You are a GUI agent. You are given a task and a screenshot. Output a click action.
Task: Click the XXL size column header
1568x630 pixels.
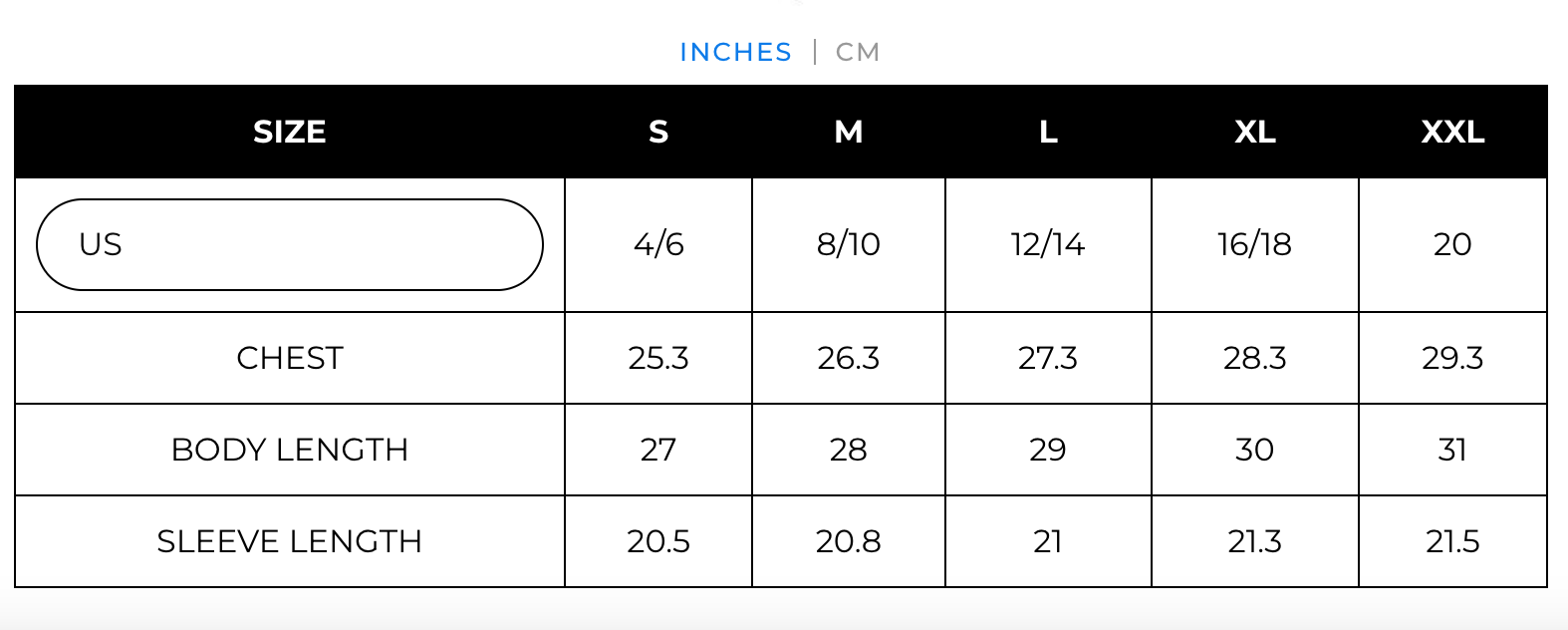click(x=1452, y=132)
